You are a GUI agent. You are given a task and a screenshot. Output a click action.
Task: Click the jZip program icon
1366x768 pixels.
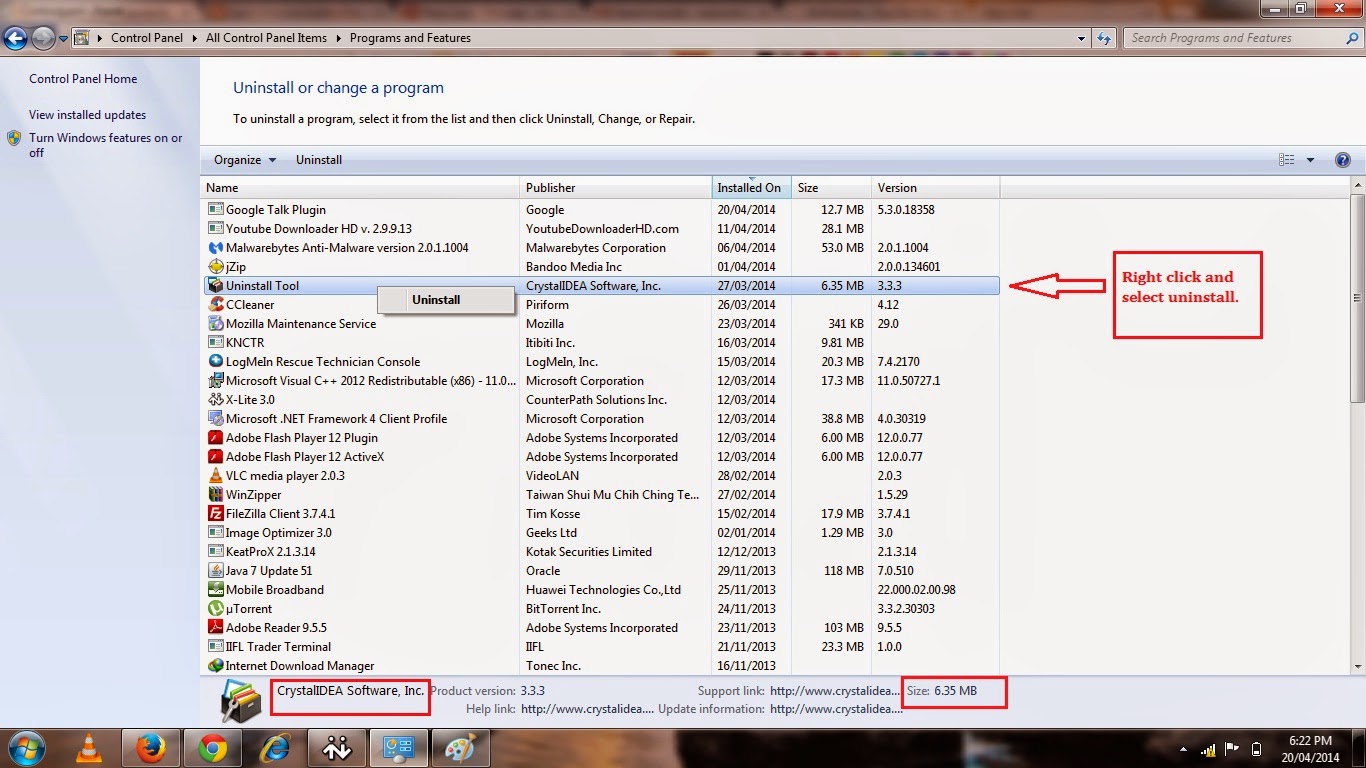coord(215,267)
